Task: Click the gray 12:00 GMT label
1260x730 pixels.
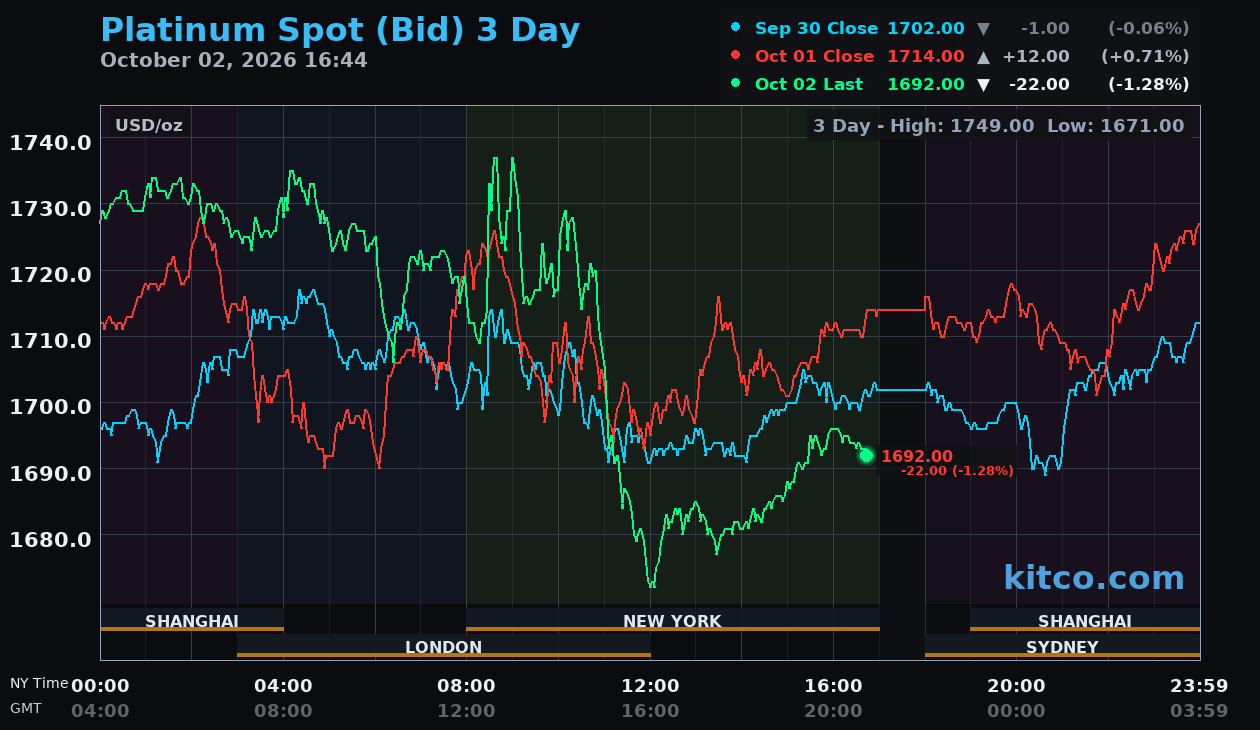Action: (466, 711)
